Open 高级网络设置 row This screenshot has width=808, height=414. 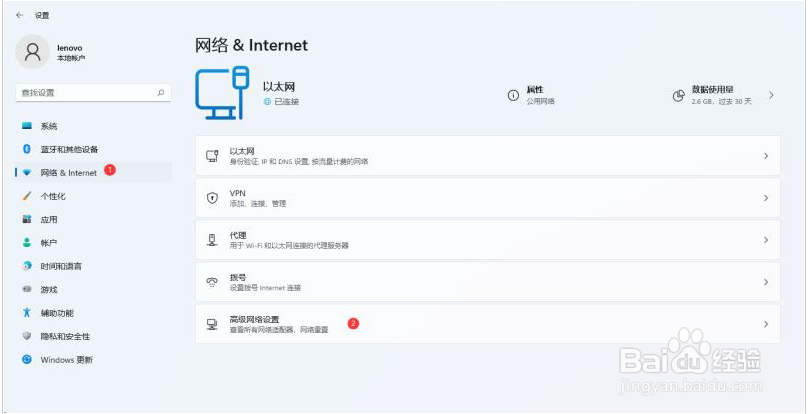pyautogui.click(x=487, y=324)
